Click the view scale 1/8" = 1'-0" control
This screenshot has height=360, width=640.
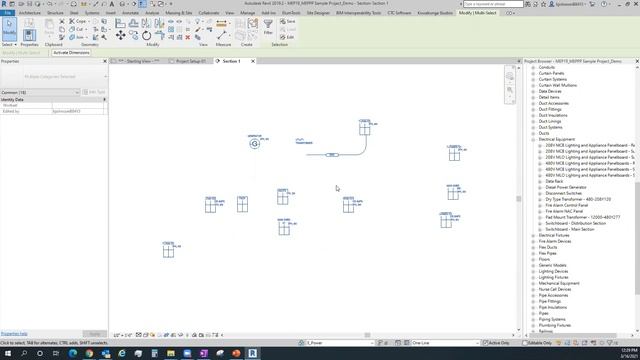pos(122,335)
